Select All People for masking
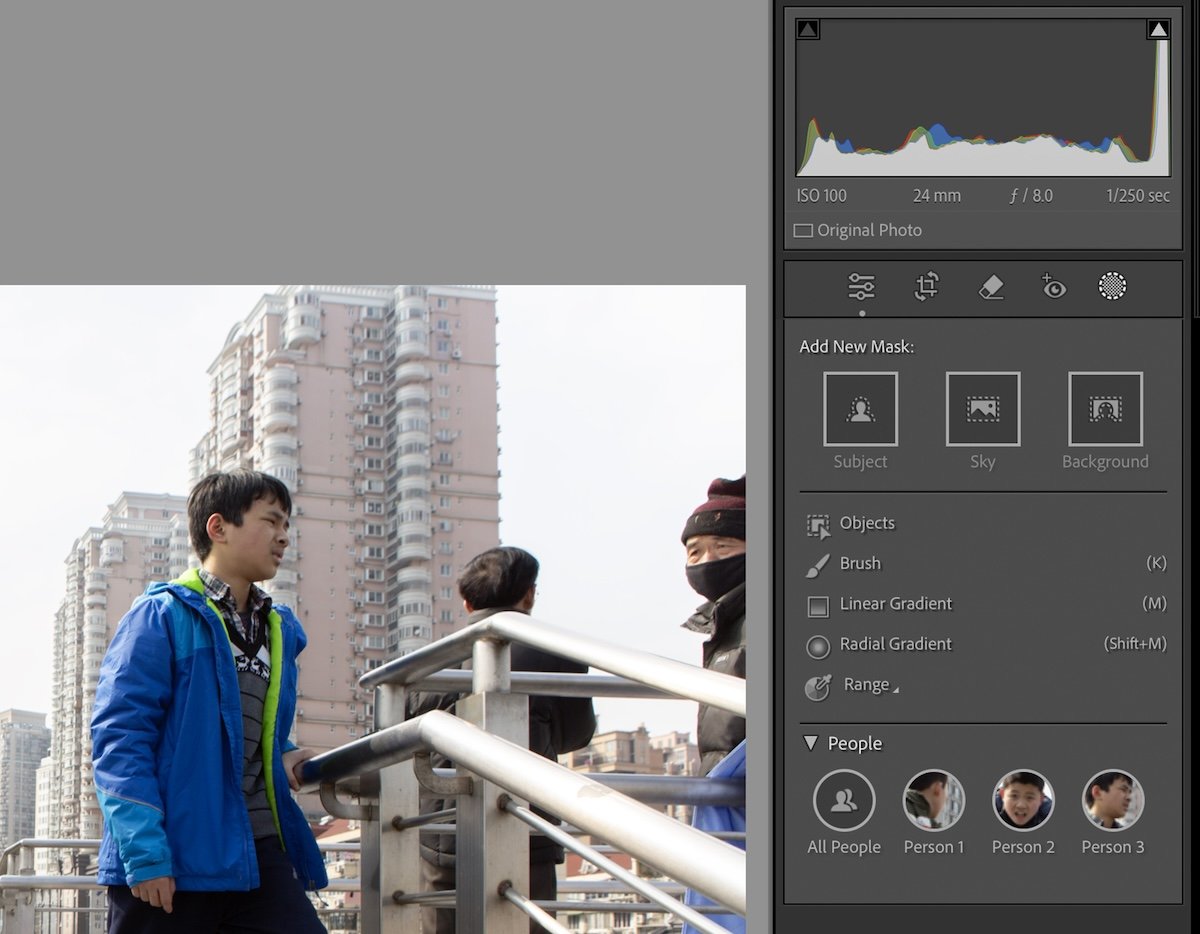The height and width of the screenshot is (934, 1200). pyautogui.click(x=843, y=798)
